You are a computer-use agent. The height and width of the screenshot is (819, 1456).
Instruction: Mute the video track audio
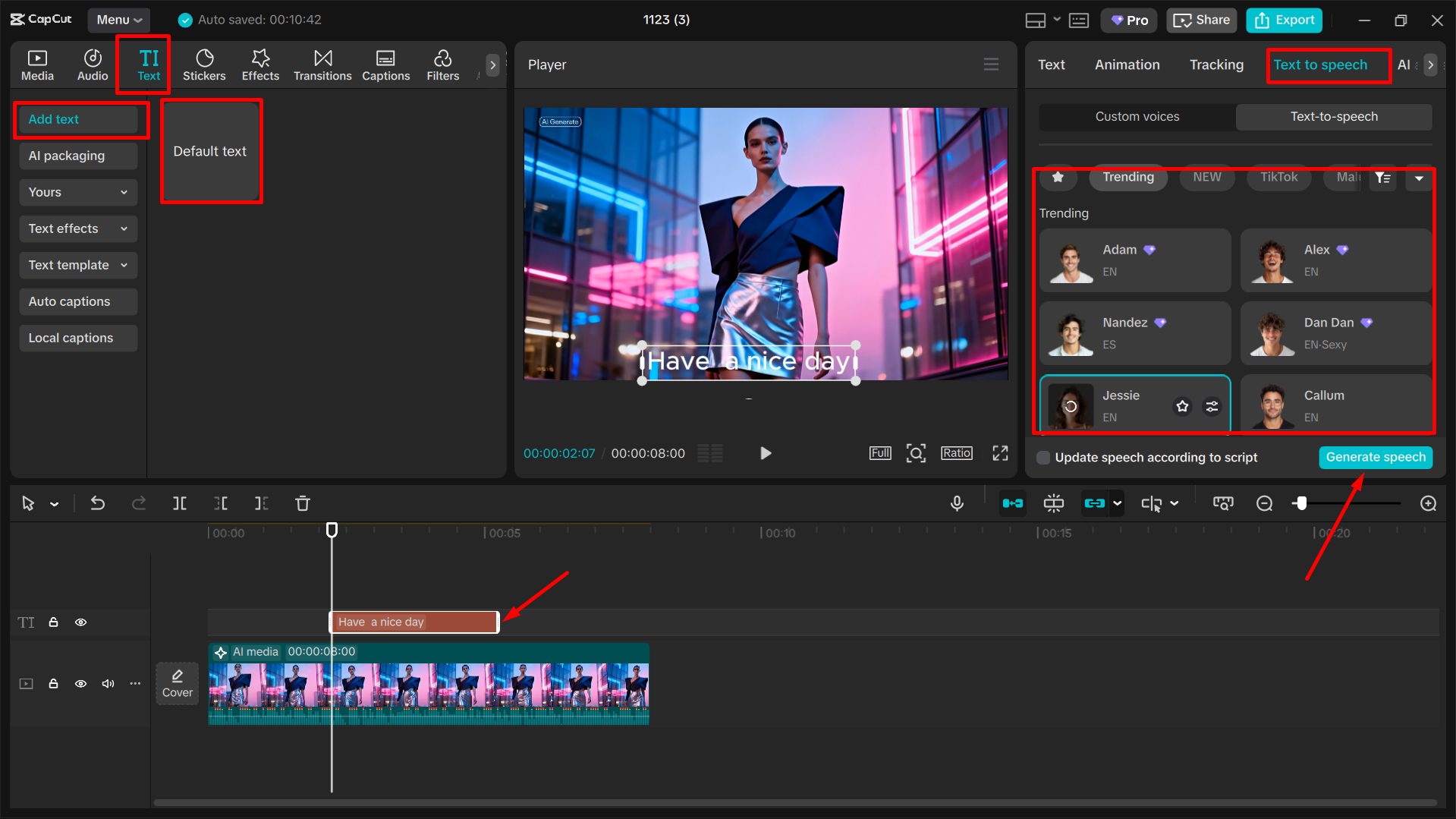[x=108, y=684]
